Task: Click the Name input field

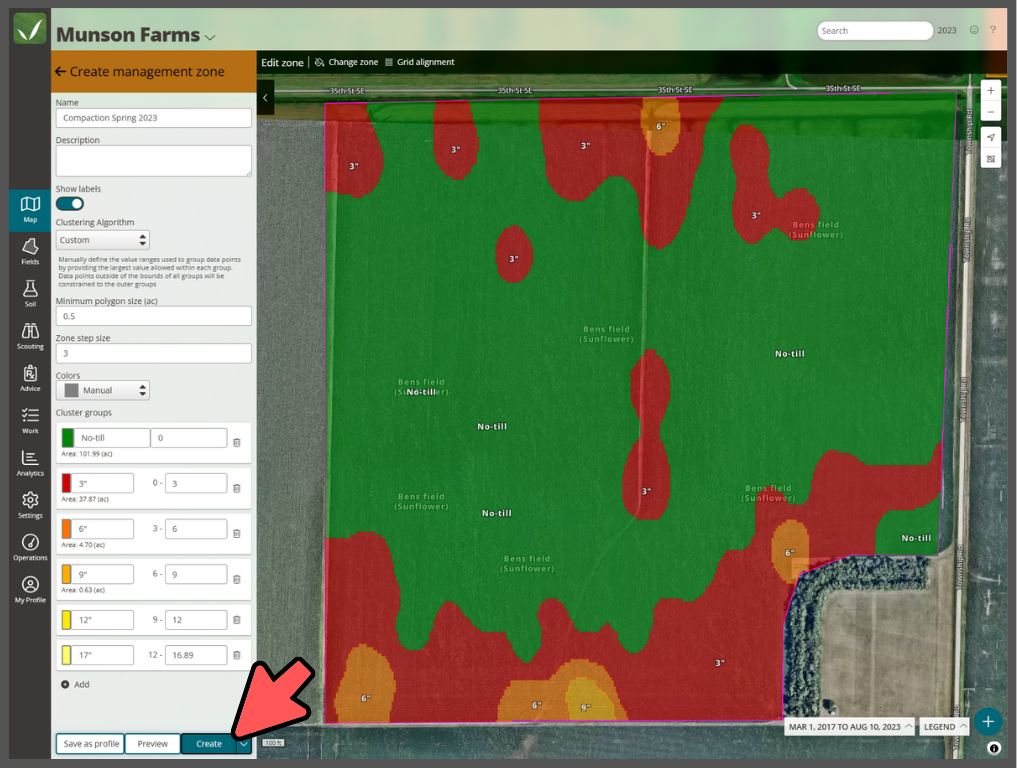Action: pyautogui.click(x=154, y=118)
